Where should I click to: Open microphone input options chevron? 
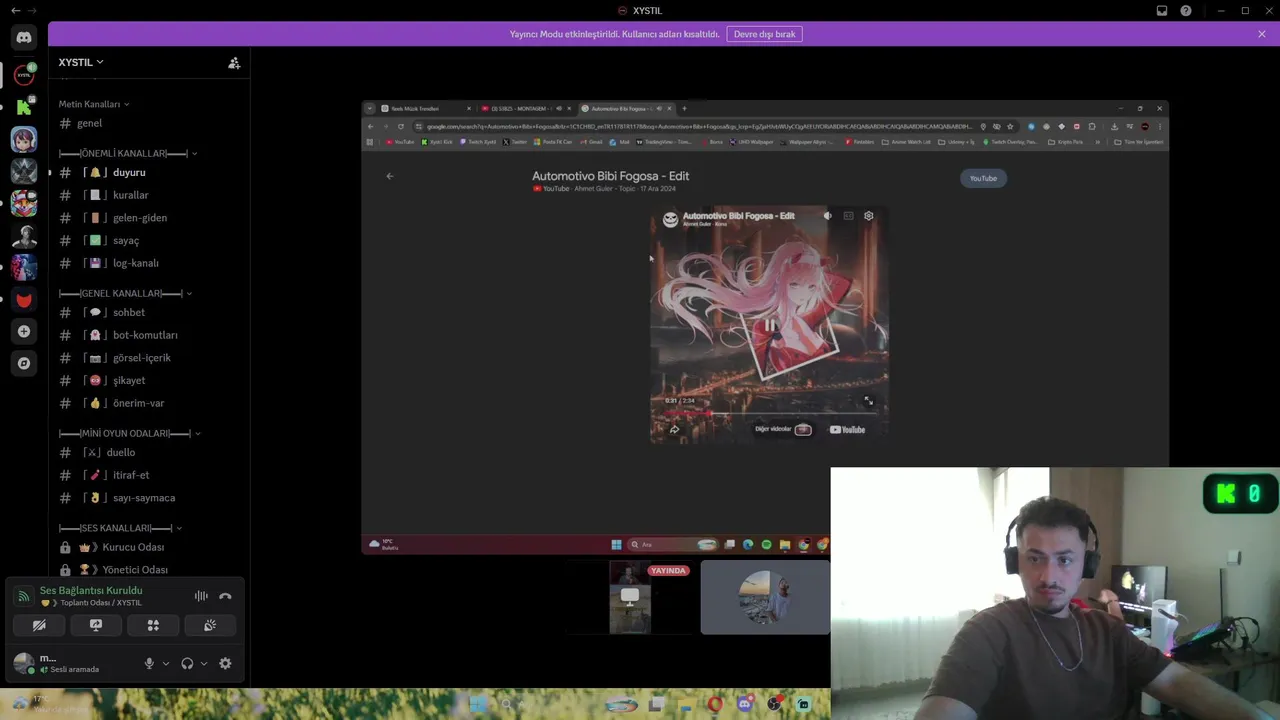pos(166,663)
